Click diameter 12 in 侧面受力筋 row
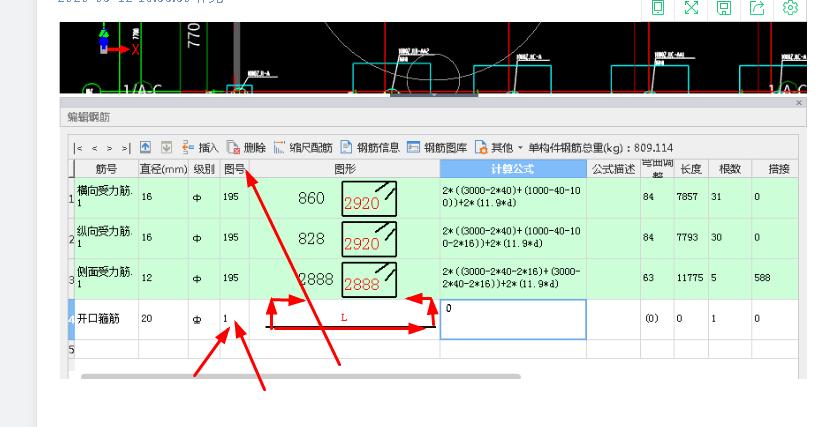Screen dimensions: 839x427 (163, 278)
